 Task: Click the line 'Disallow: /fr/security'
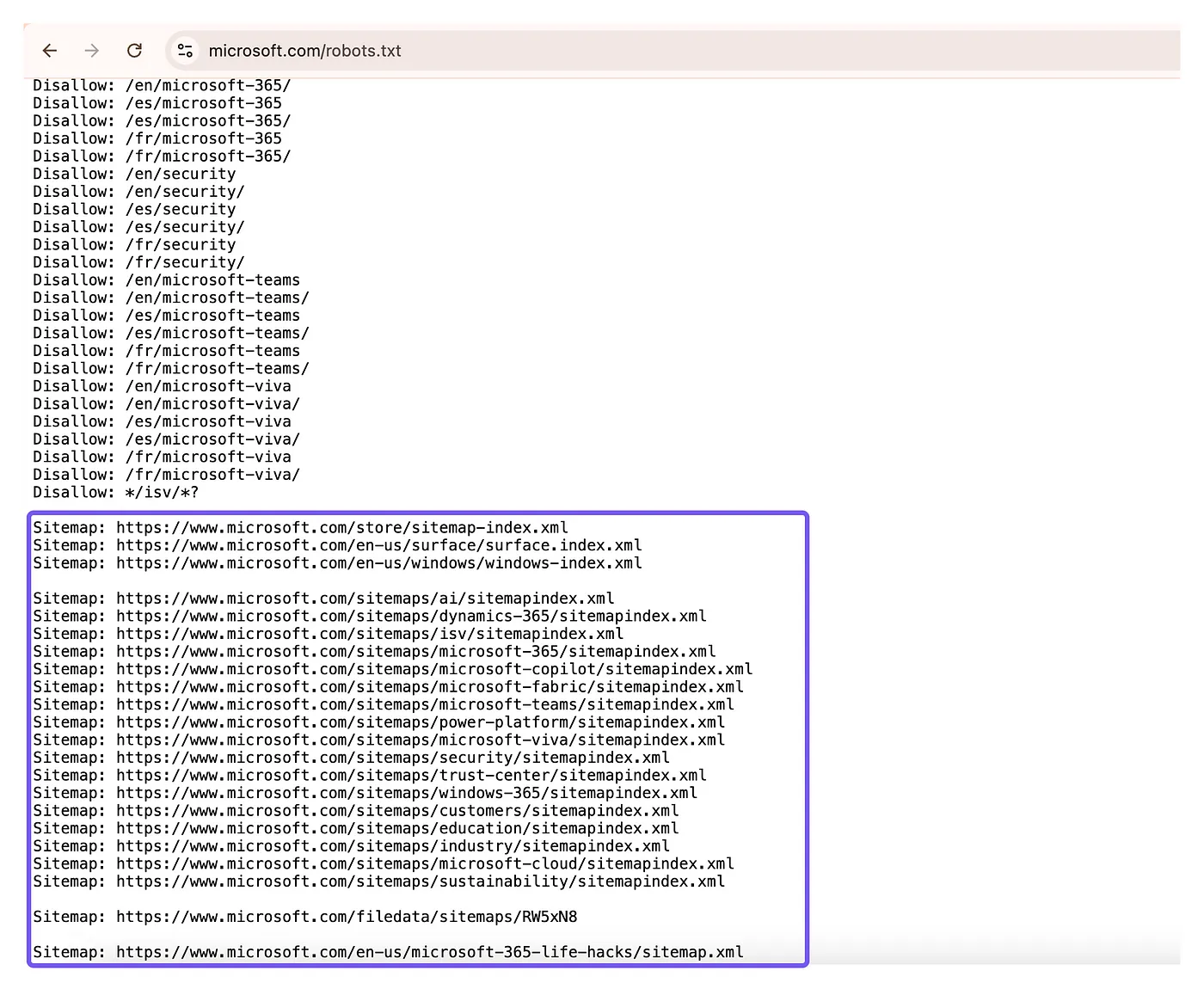click(x=134, y=245)
